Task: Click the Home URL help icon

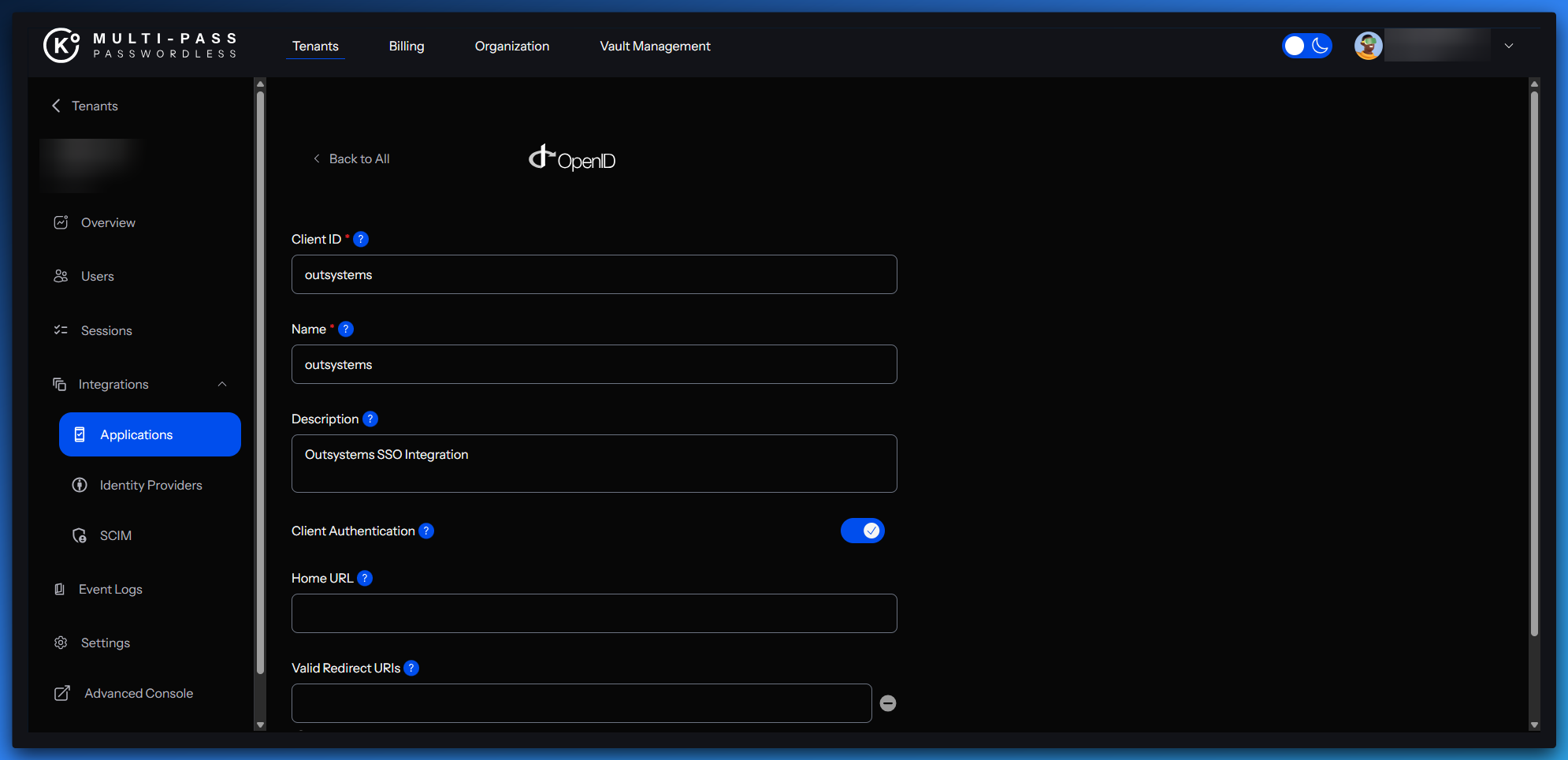Action: pyautogui.click(x=365, y=578)
